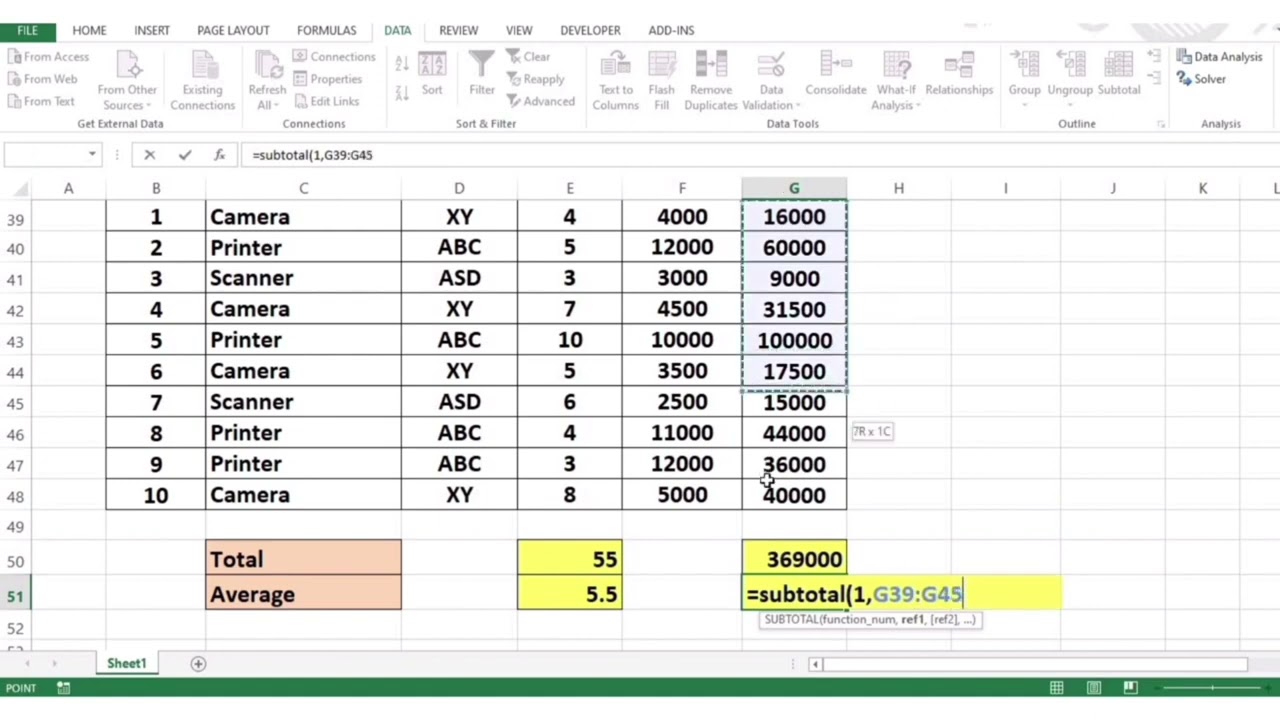This screenshot has height=720, width=1280.
Task: Switch to Normal view in status bar
Action: click(x=1057, y=687)
